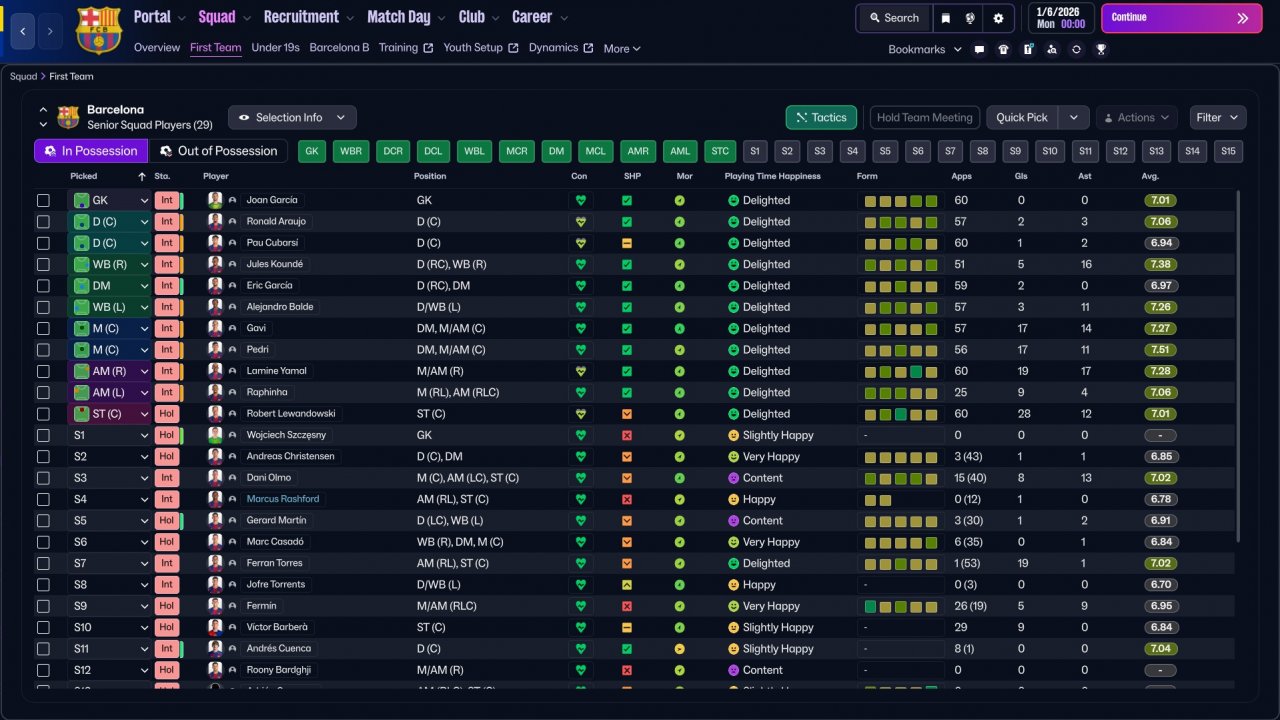The width and height of the screenshot is (1280, 720).
Task: Click Ronald Araujo's loan/info icon beside name
Action: coord(233,221)
